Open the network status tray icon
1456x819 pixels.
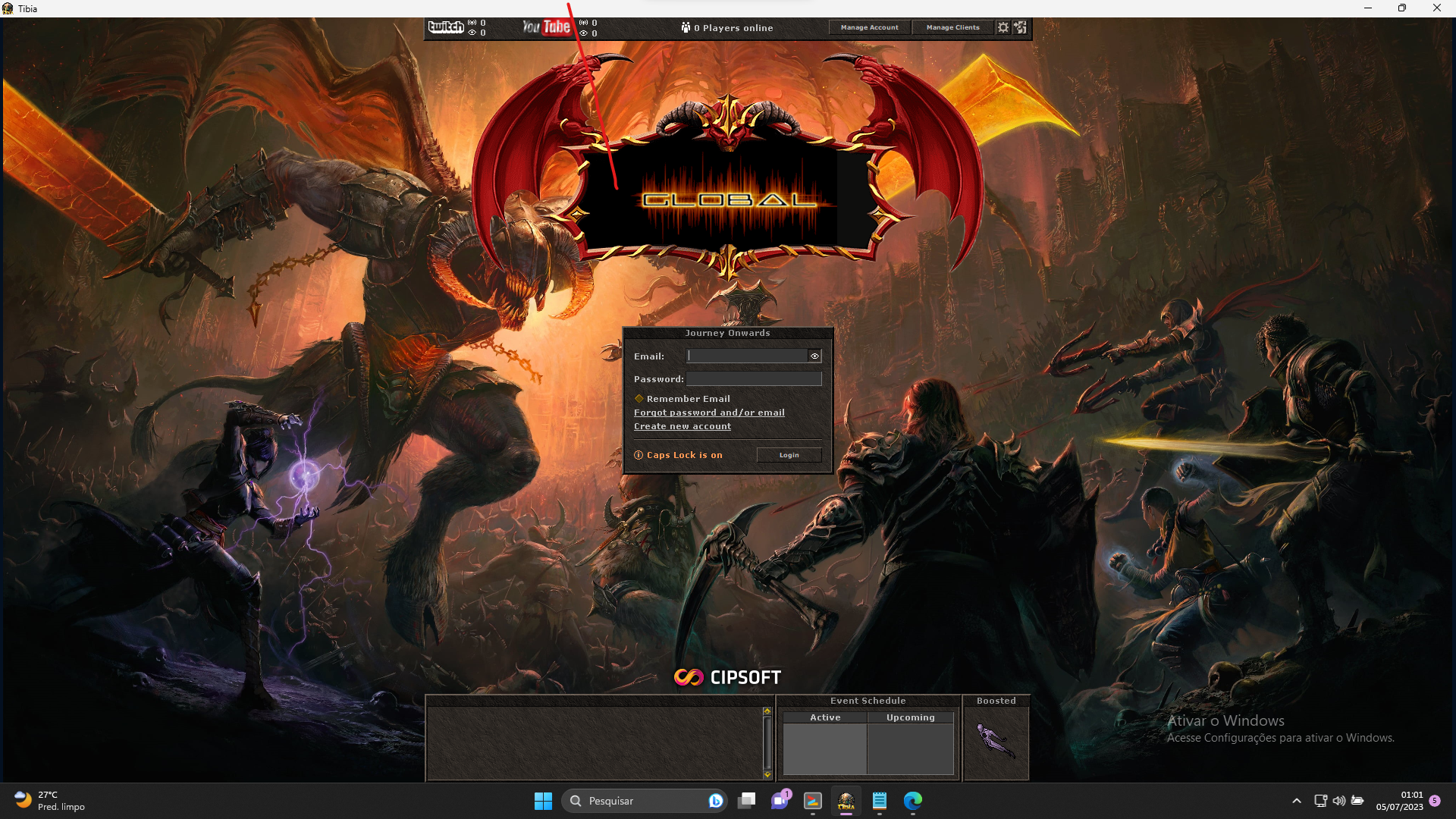click(x=1320, y=801)
